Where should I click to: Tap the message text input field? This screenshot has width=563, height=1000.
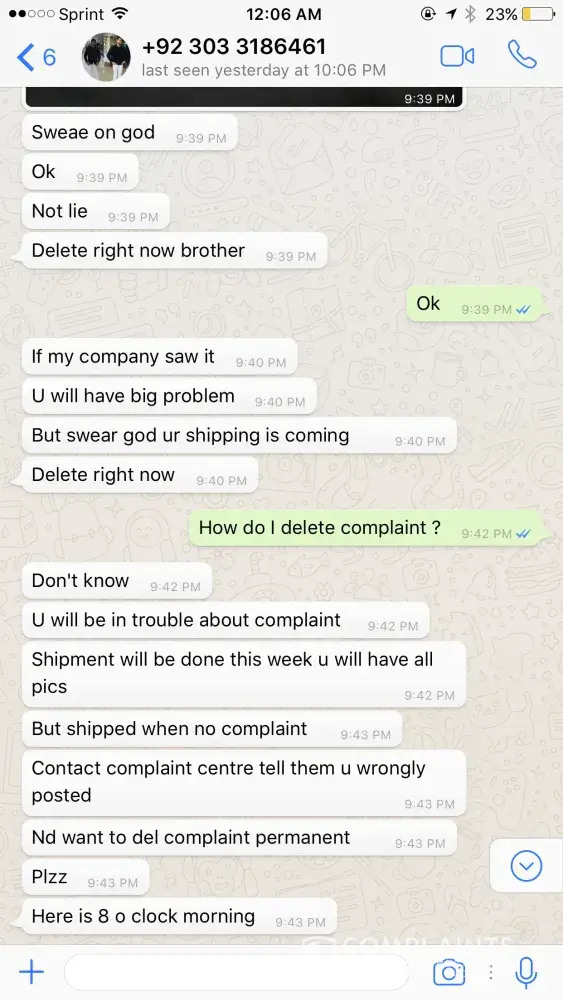point(236,972)
